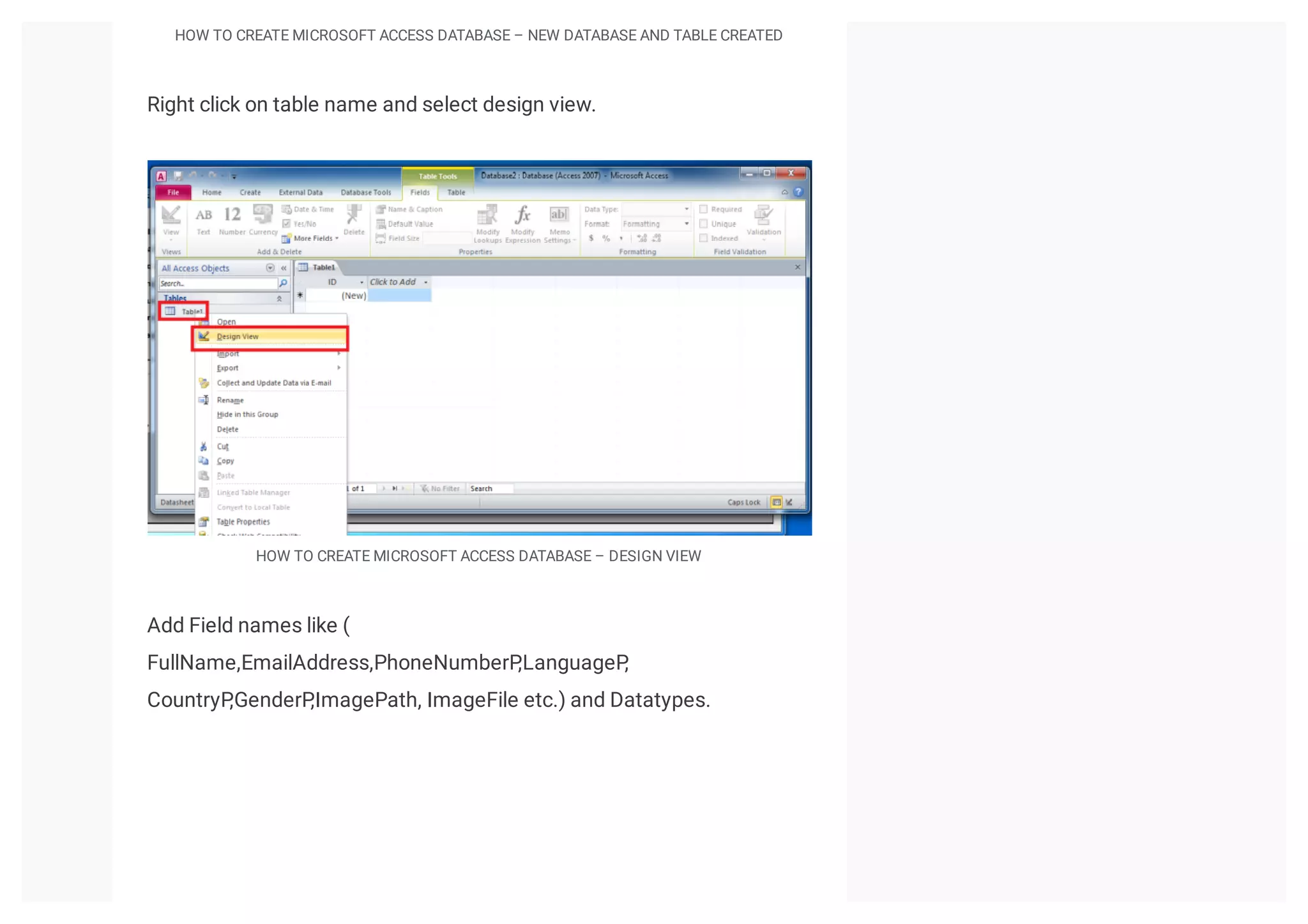The width and height of the screenshot is (1308, 924).
Task: Choose Collect and Update Data via E-mail
Action: coord(270,383)
